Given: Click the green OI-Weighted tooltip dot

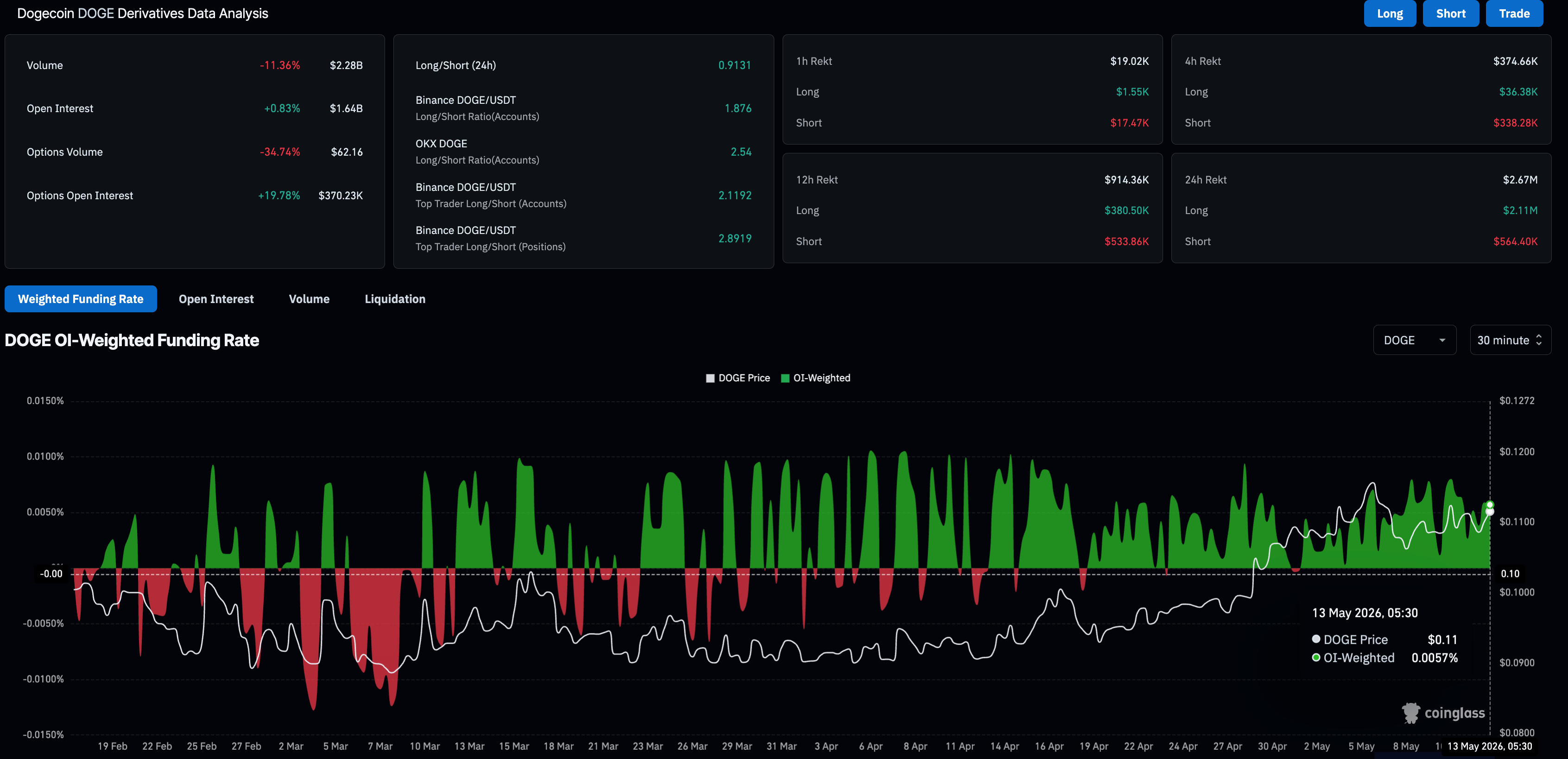Looking at the screenshot, I should pyautogui.click(x=1316, y=658).
